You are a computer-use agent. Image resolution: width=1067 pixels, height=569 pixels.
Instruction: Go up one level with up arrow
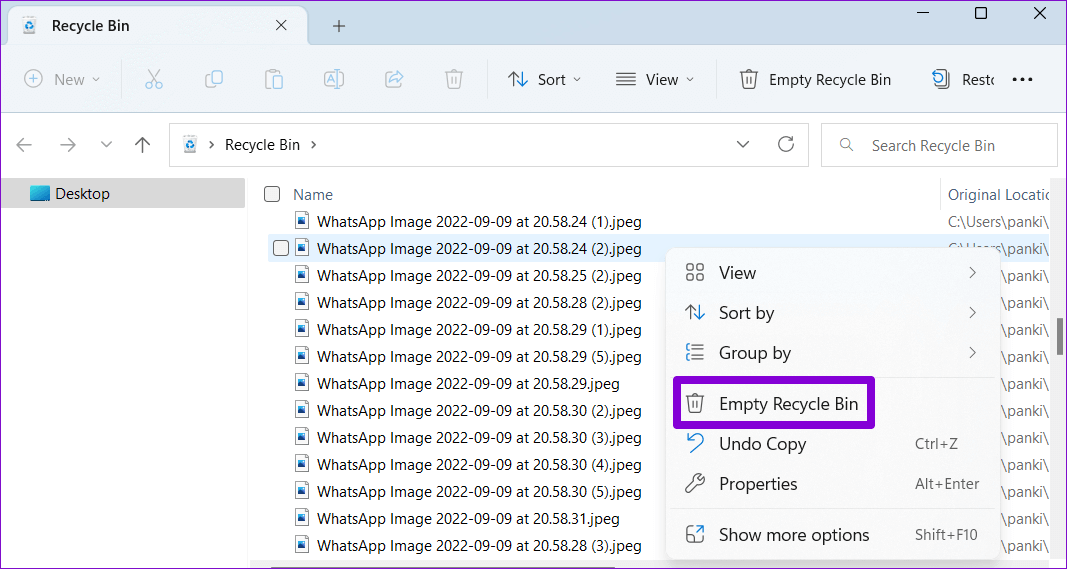[142, 145]
